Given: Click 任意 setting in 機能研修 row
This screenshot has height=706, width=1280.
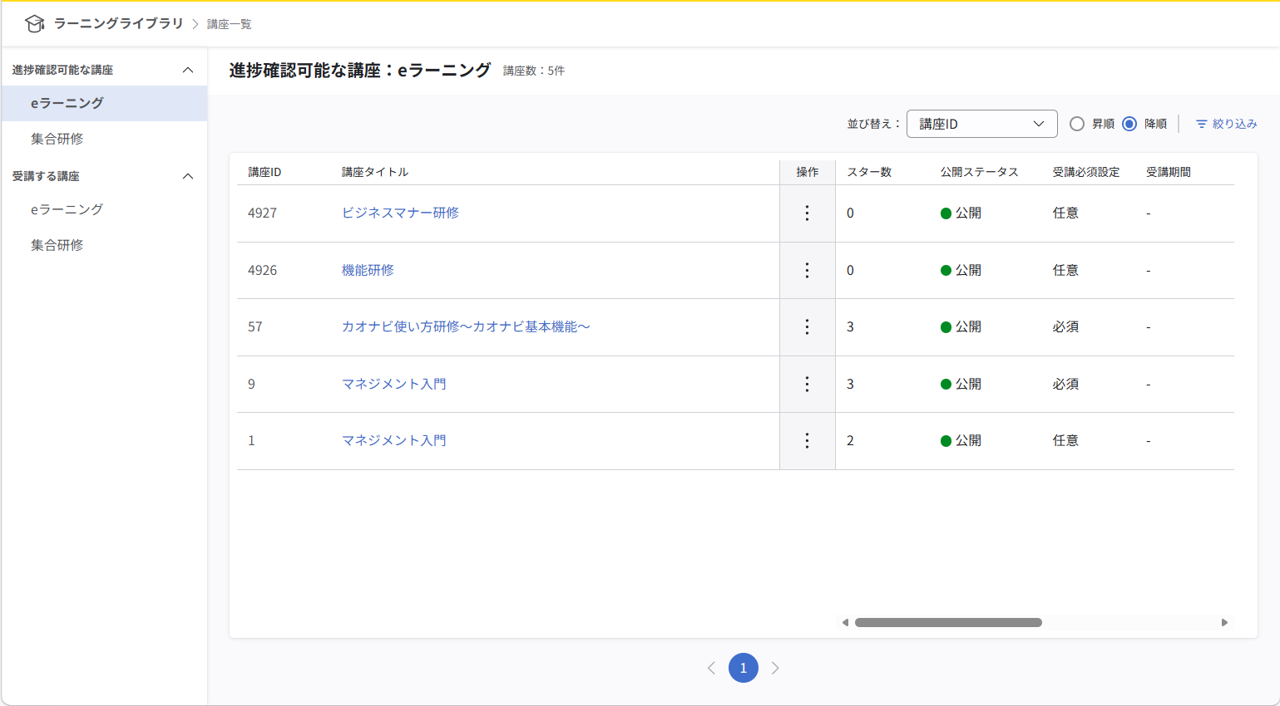Looking at the screenshot, I should click(x=1066, y=270).
